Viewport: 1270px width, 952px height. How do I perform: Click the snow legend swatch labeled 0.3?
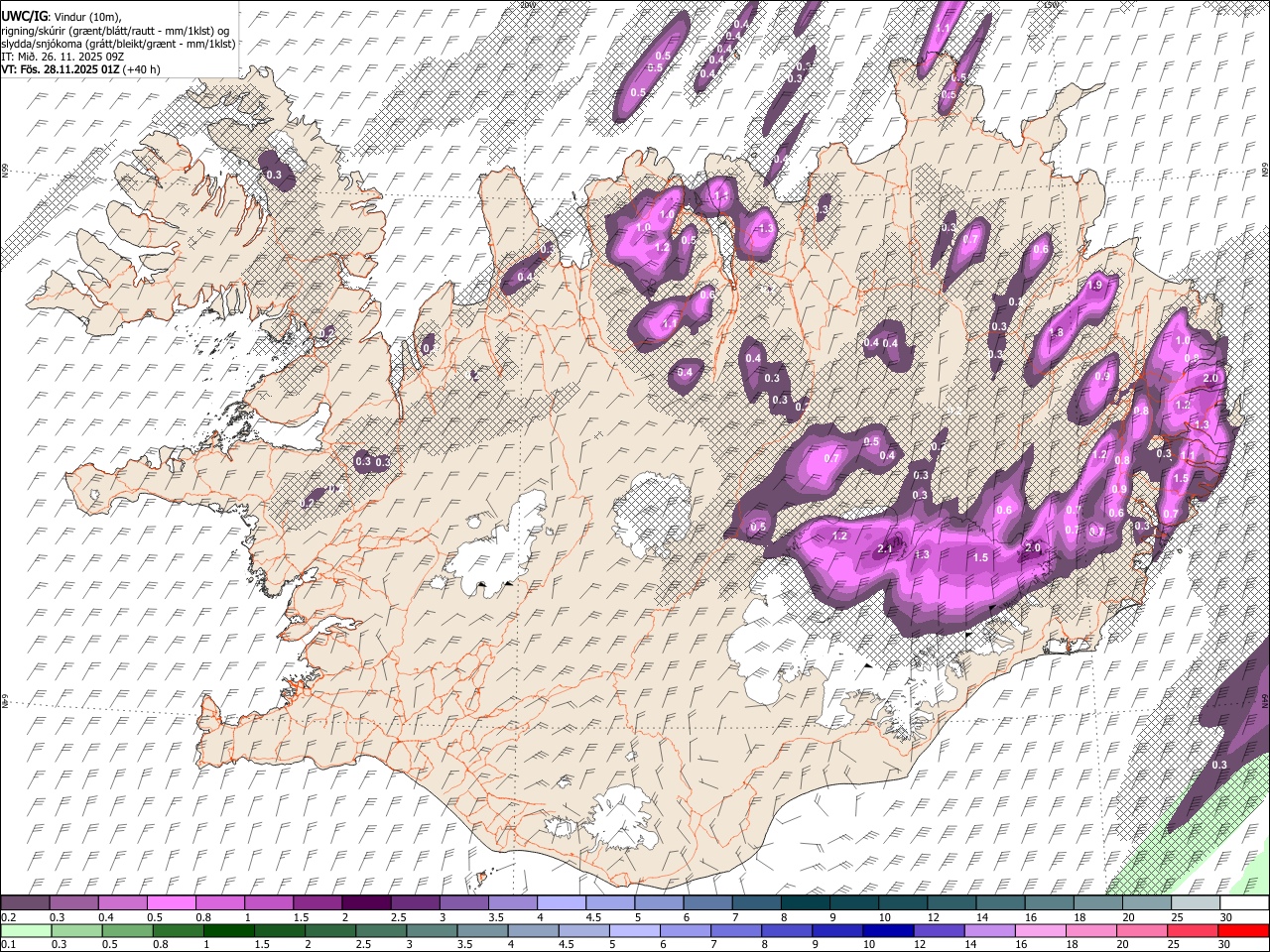click(x=73, y=902)
